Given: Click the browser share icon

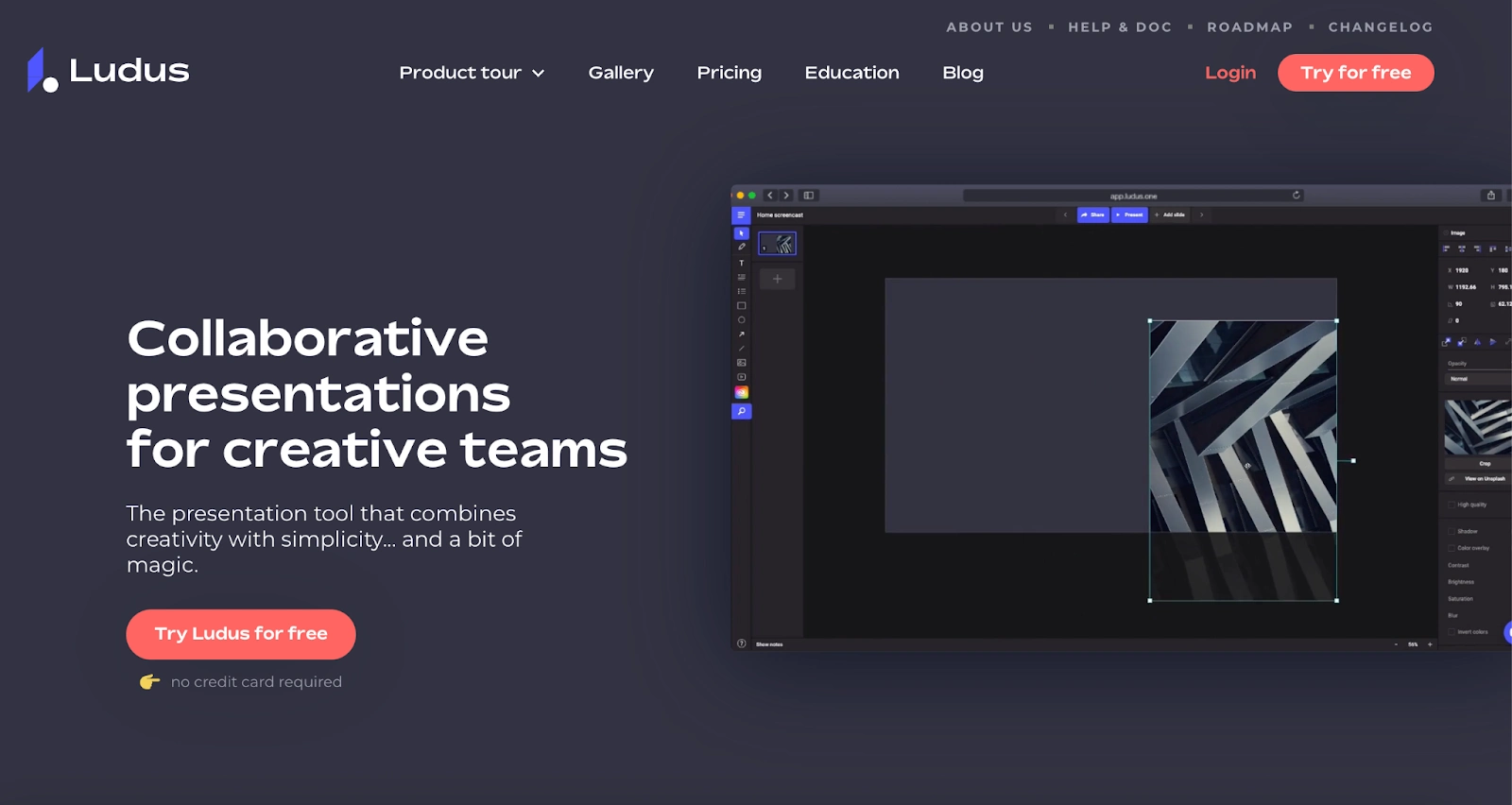Looking at the screenshot, I should pos(1491,196).
